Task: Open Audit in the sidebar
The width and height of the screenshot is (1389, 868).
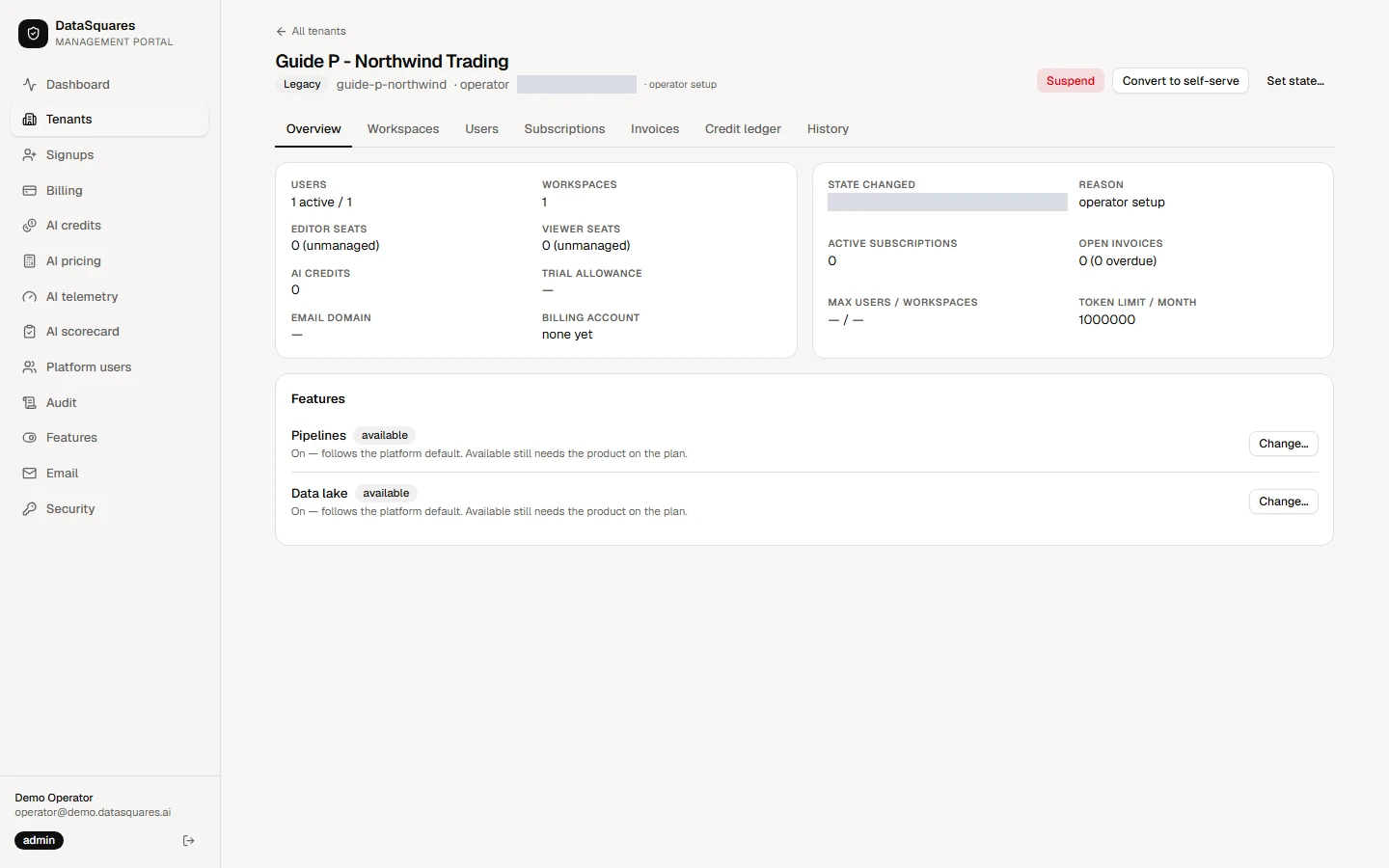Action: 110,403
